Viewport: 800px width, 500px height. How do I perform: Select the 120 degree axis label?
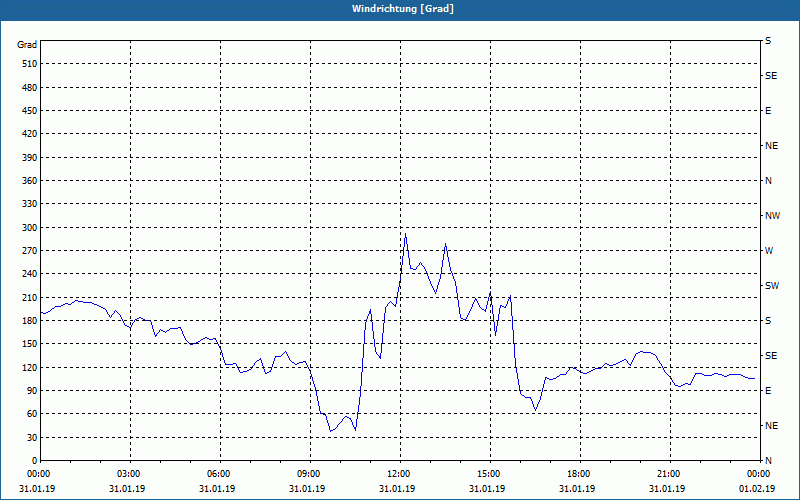[x=30, y=367]
